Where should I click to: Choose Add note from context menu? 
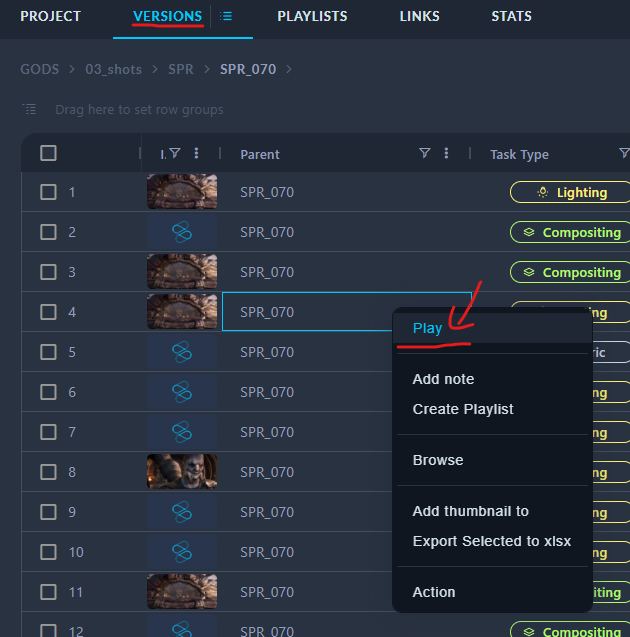pos(492,379)
